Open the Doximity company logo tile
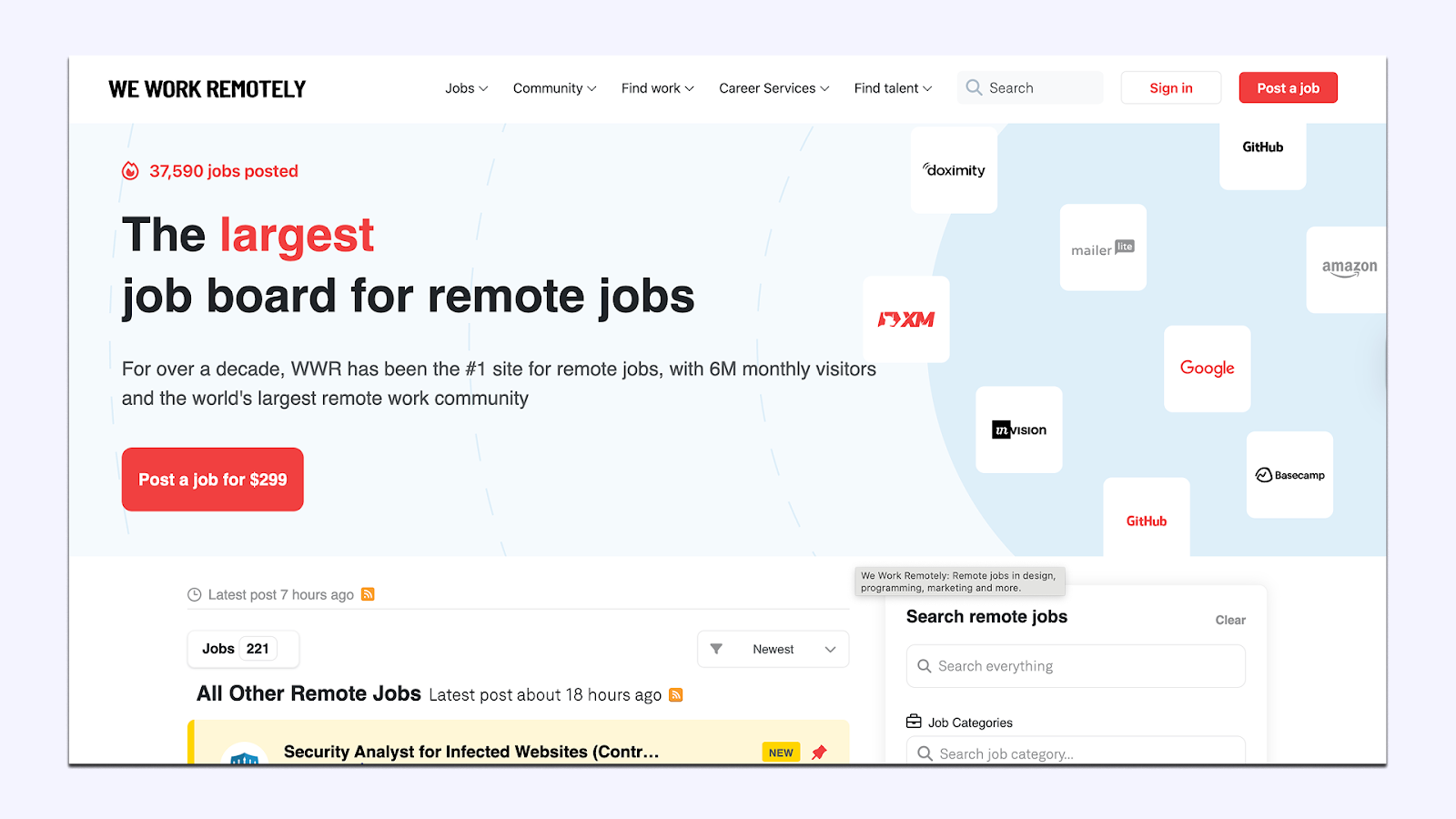The image size is (1456, 819). [954, 170]
